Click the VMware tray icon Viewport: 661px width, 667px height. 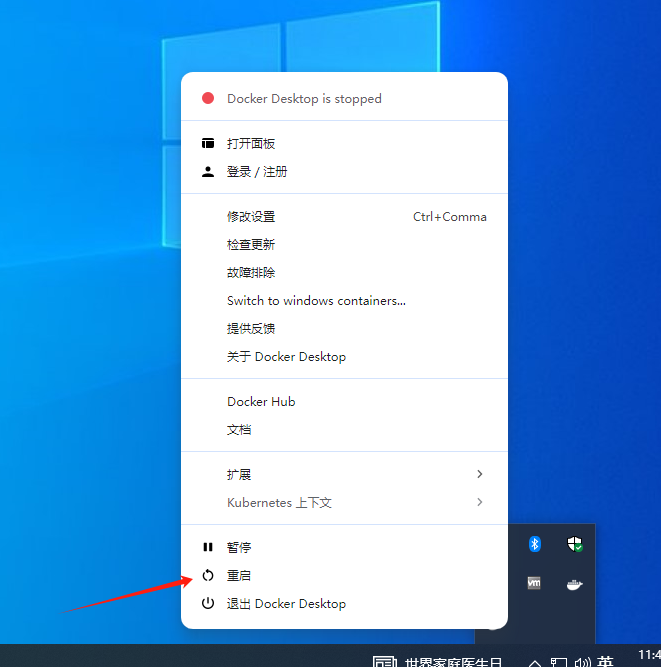pos(534,583)
